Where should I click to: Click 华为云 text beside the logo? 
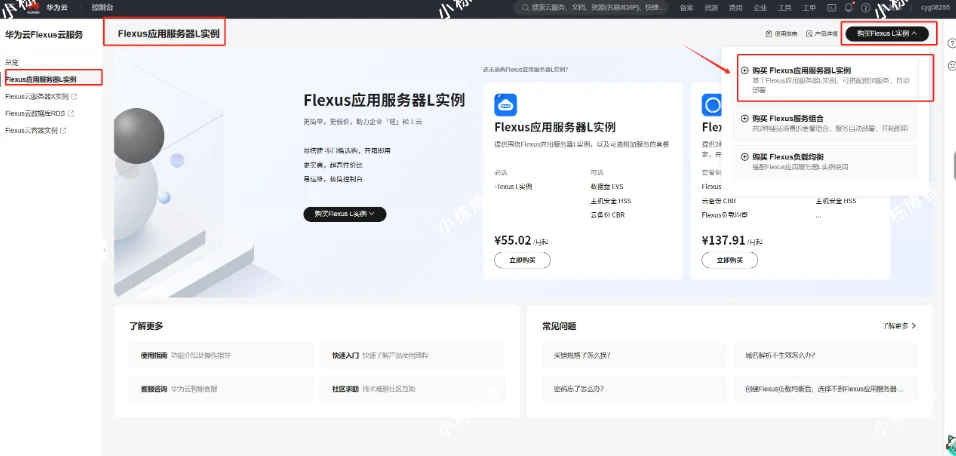tap(57, 8)
